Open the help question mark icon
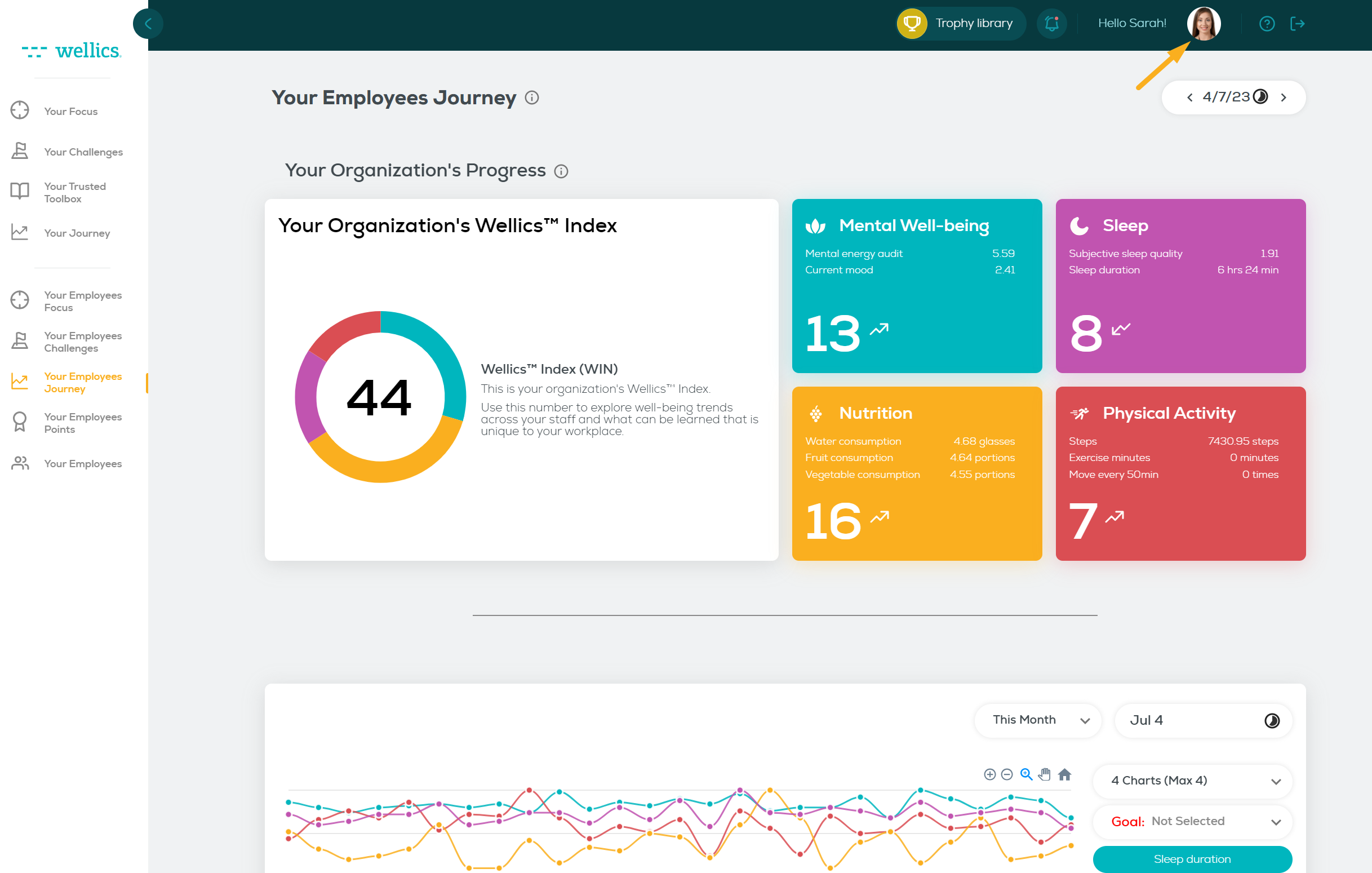 [x=1267, y=23]
